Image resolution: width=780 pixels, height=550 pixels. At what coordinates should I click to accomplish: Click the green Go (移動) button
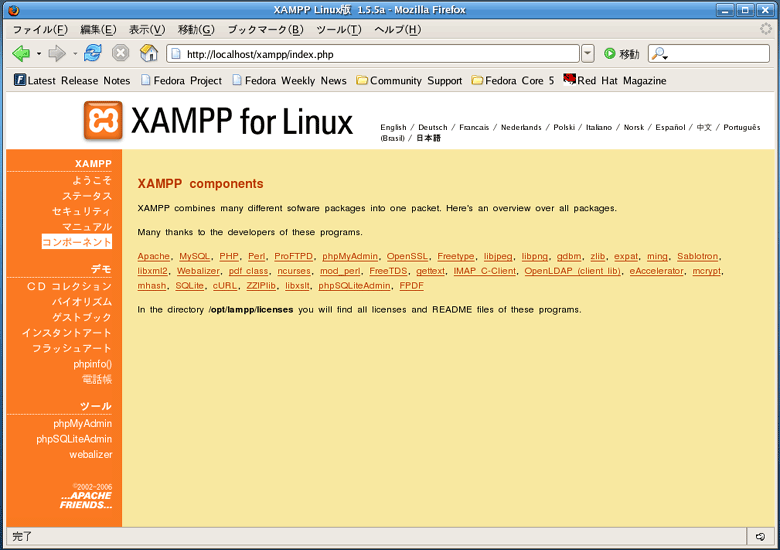[621, 54]
